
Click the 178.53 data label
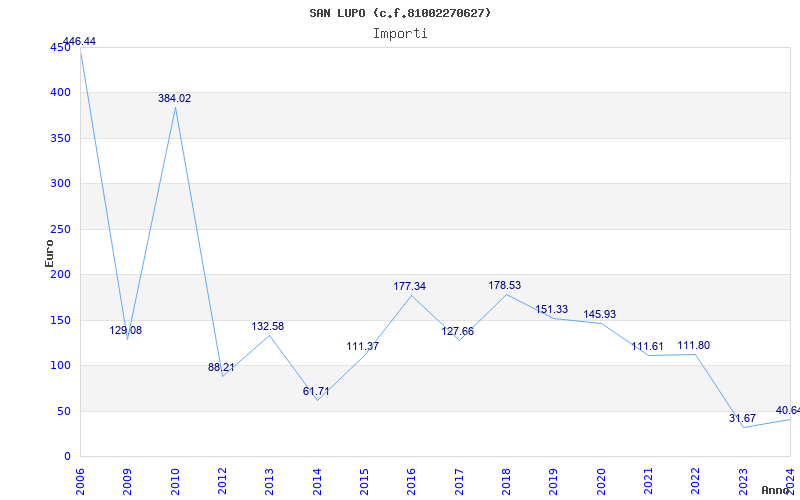click(x=505, y=286)
